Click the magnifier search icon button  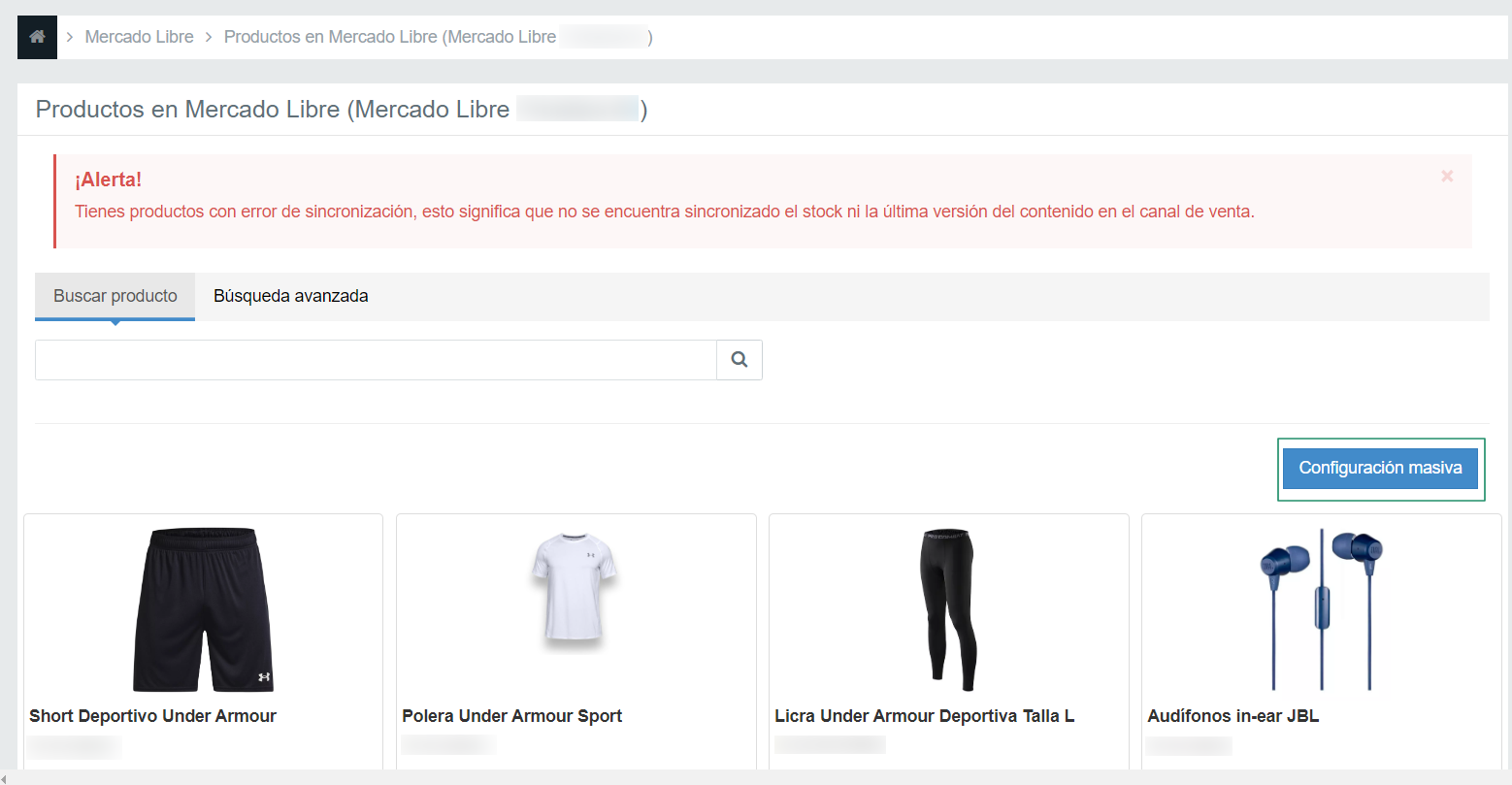tap(740, 360)
